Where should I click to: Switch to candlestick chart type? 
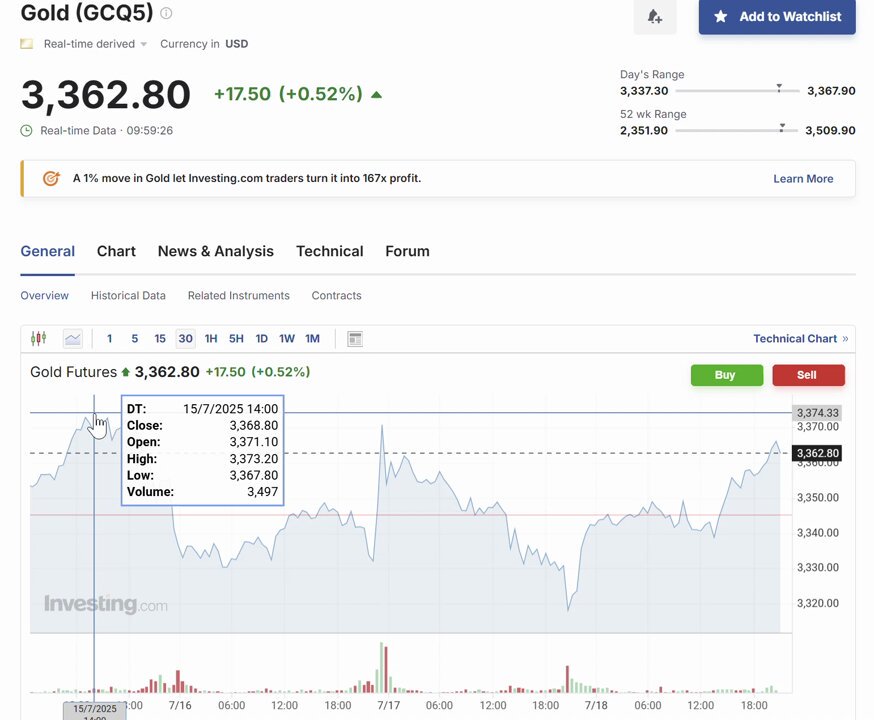pyautogui.click(x=38, y=338)
